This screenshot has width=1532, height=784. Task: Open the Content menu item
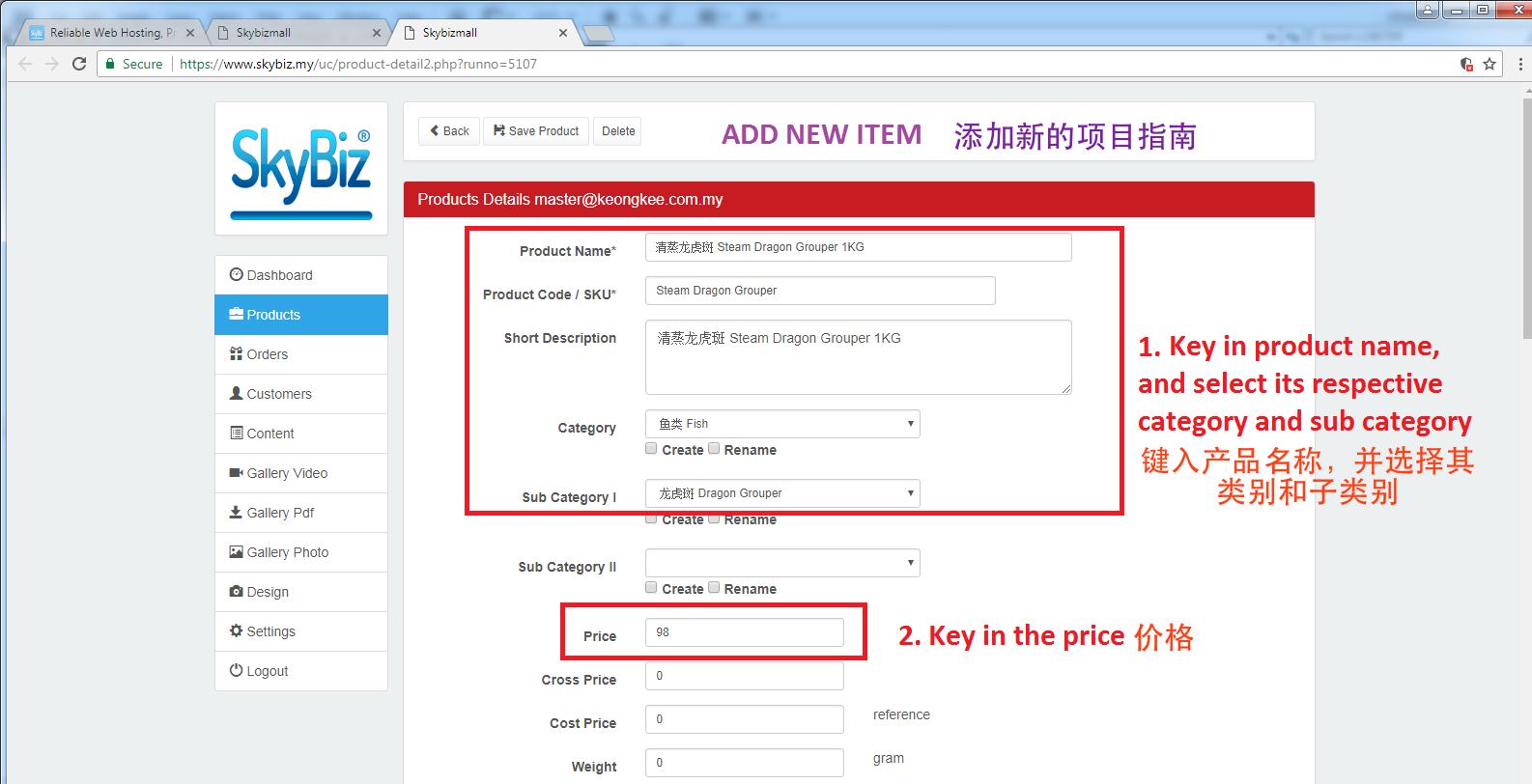(x=301, y=434)
